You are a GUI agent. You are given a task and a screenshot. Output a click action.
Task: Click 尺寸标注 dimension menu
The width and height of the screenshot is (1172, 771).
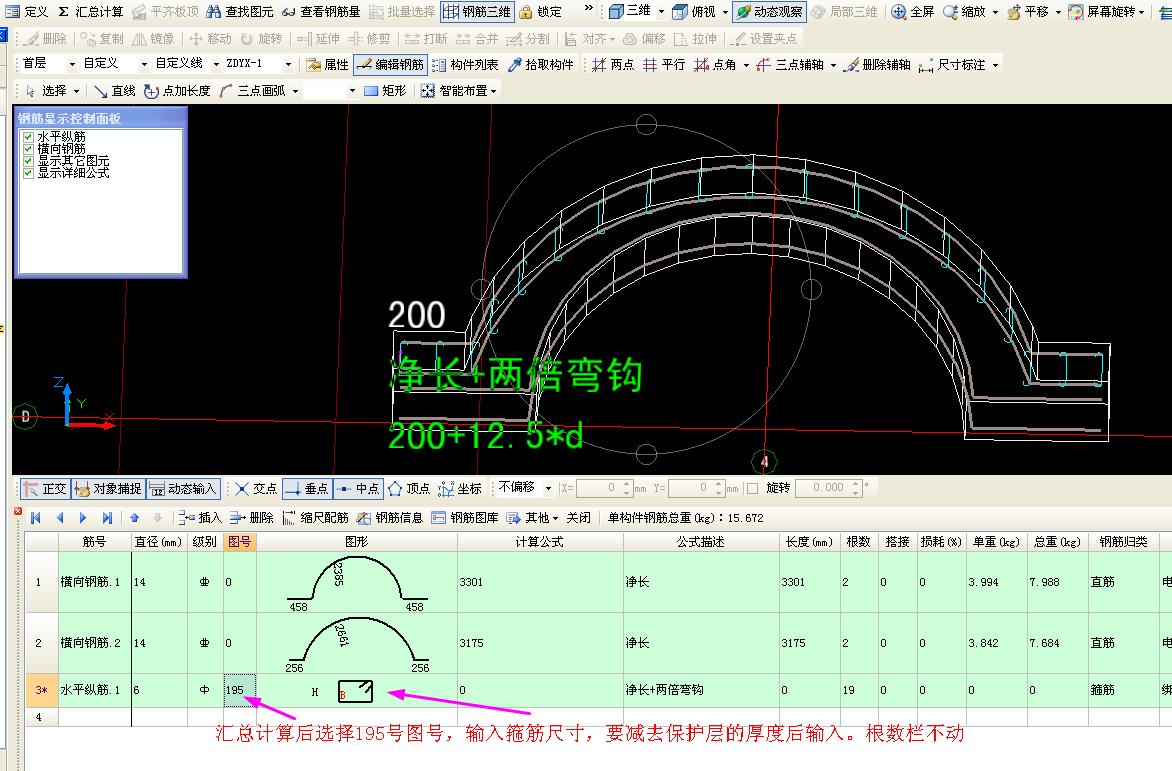(x=958, y=64)
